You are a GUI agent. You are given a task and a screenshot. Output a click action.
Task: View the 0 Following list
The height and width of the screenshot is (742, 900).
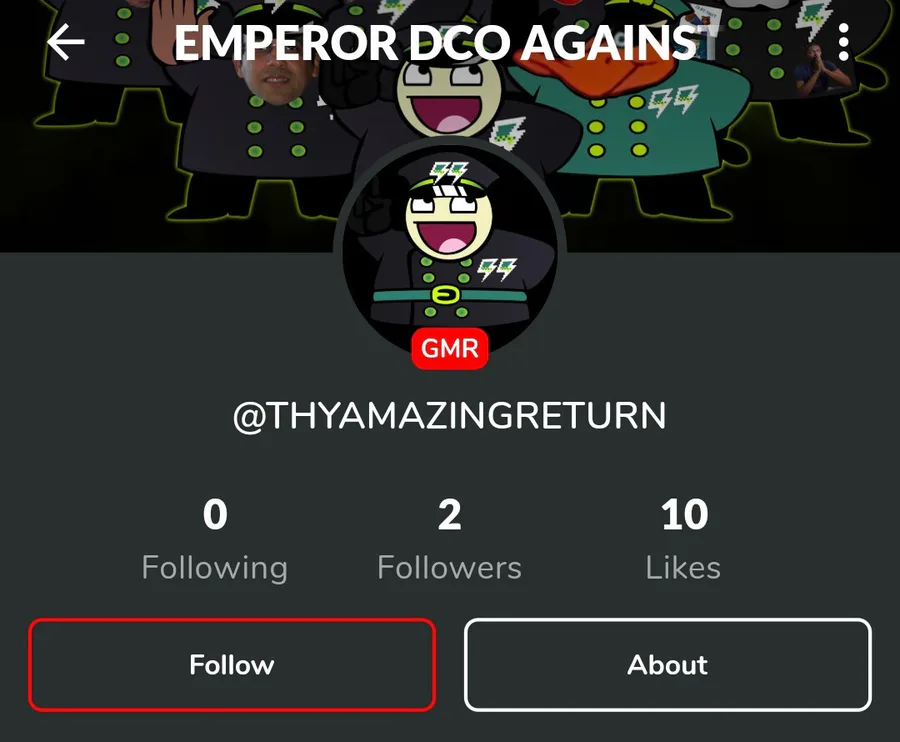click(x=215, y=540)
